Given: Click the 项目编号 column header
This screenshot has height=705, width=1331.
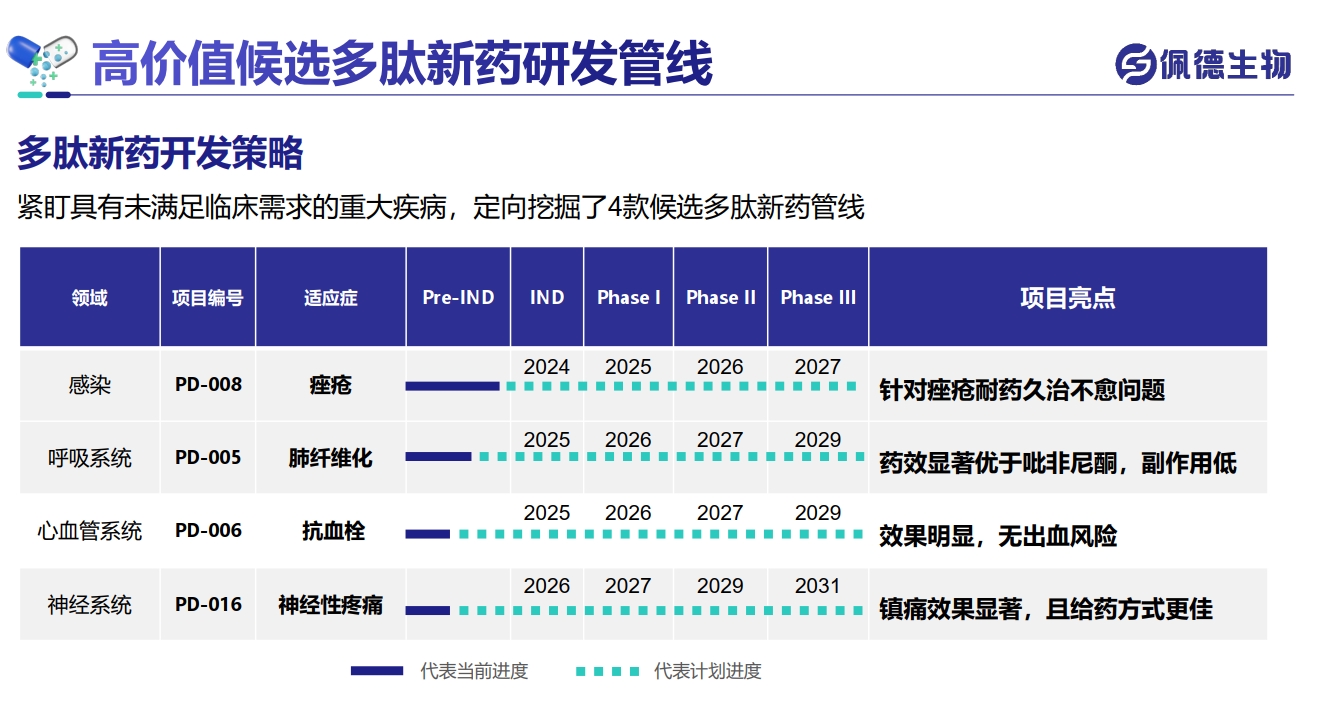Looking at the screenshot, I should (208, 297).
